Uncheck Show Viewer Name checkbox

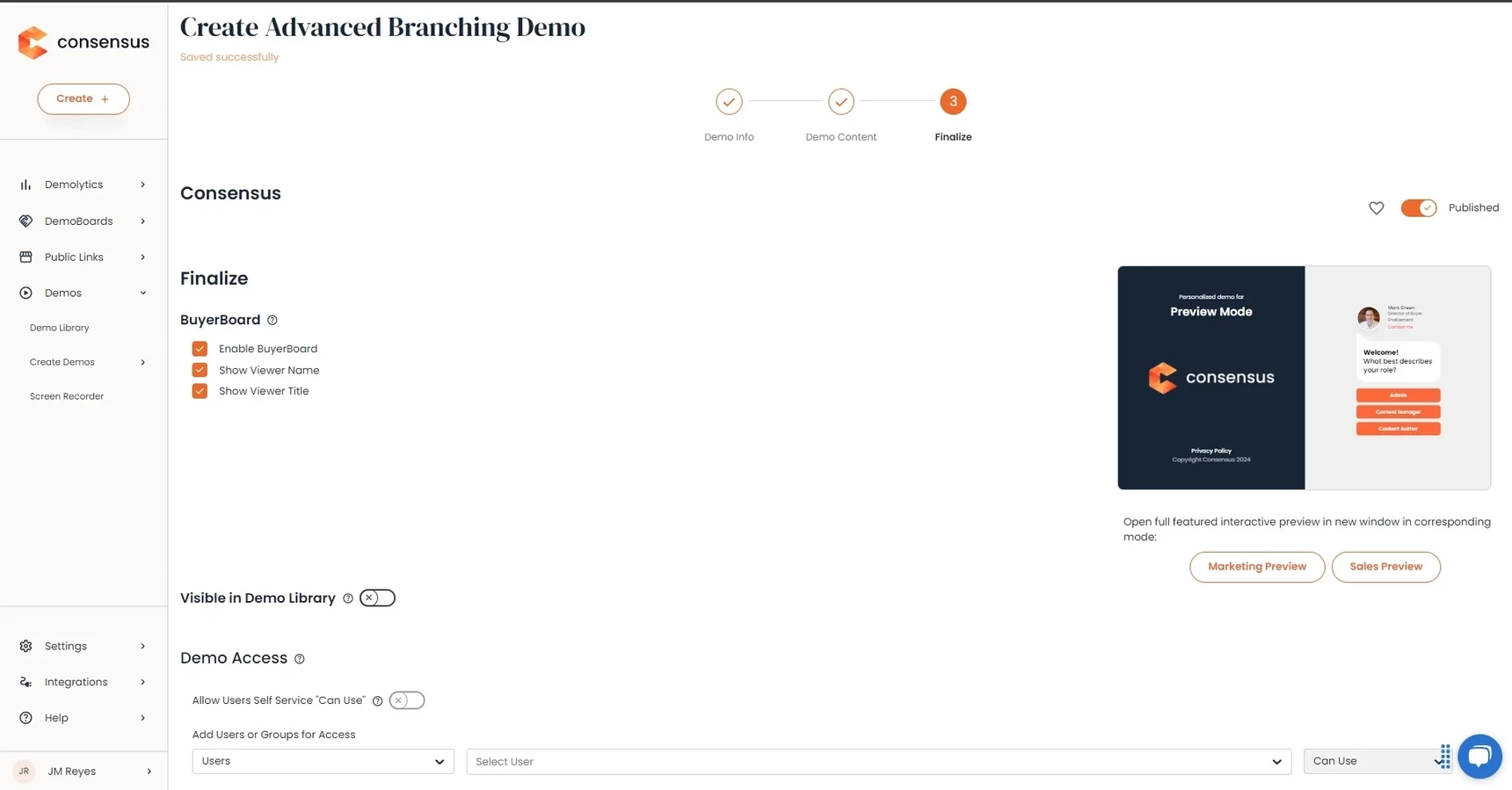[x=200, y=370]
